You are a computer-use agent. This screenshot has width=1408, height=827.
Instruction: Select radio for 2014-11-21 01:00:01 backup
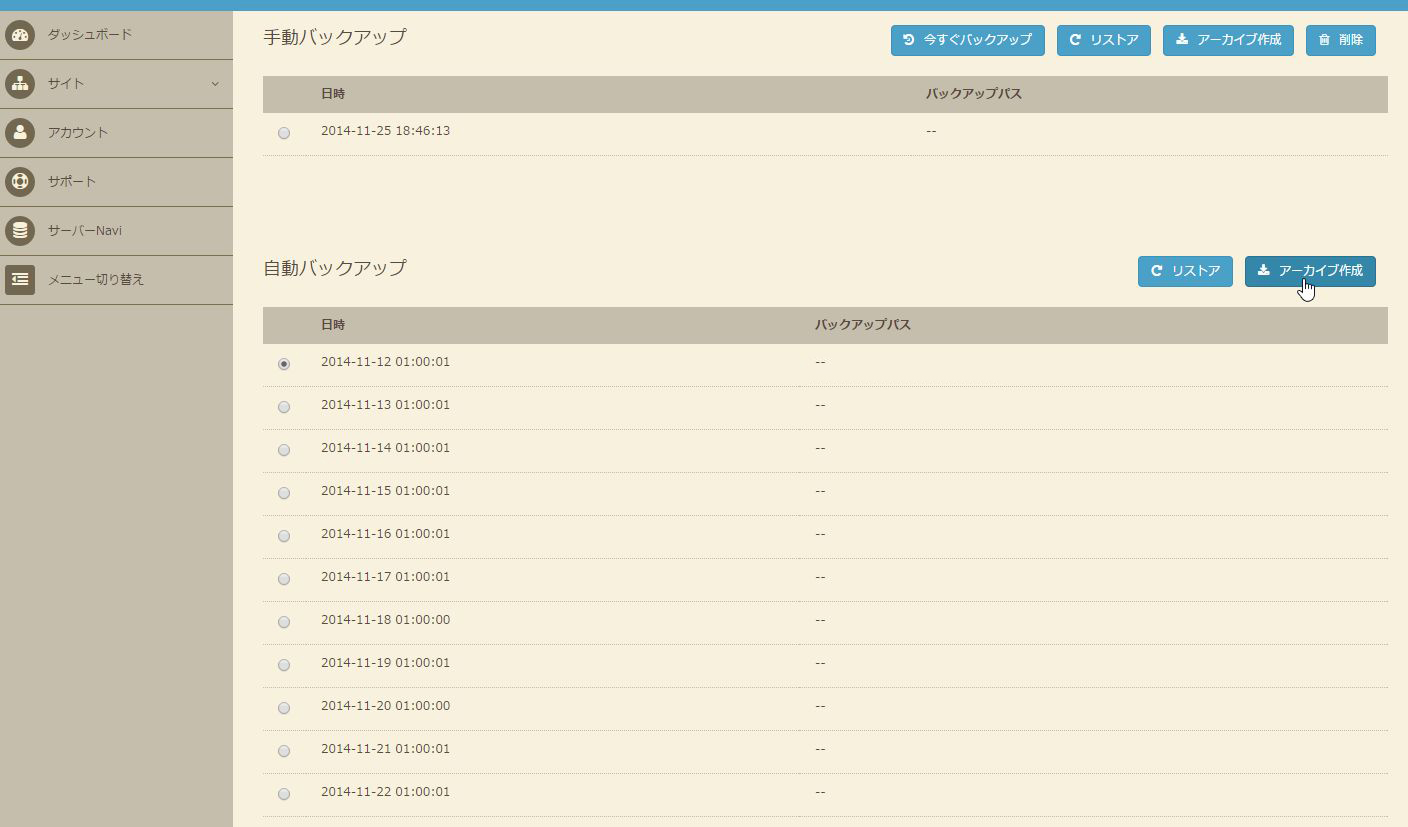pyautogui.click(x=284, y=751)
